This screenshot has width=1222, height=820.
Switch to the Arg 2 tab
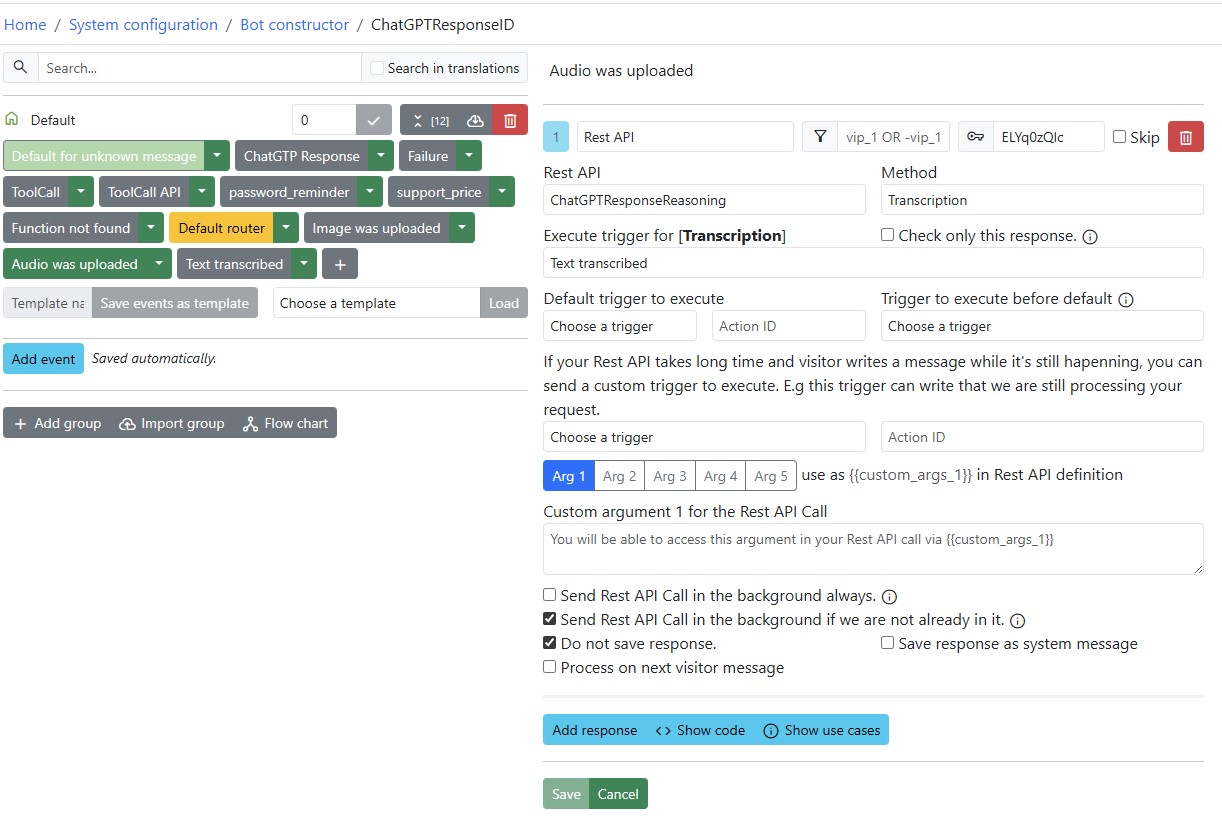coord(620,476)
